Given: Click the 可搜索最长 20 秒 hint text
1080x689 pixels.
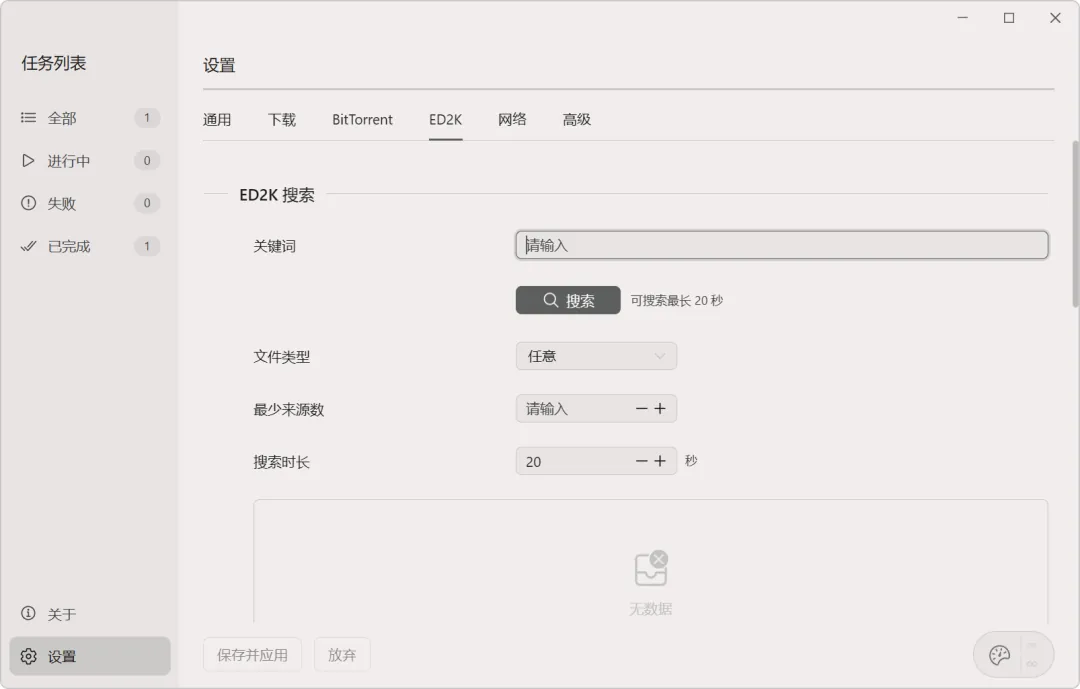Looking at the screenshot, I should pyautogui.click(x=676, y=300).
